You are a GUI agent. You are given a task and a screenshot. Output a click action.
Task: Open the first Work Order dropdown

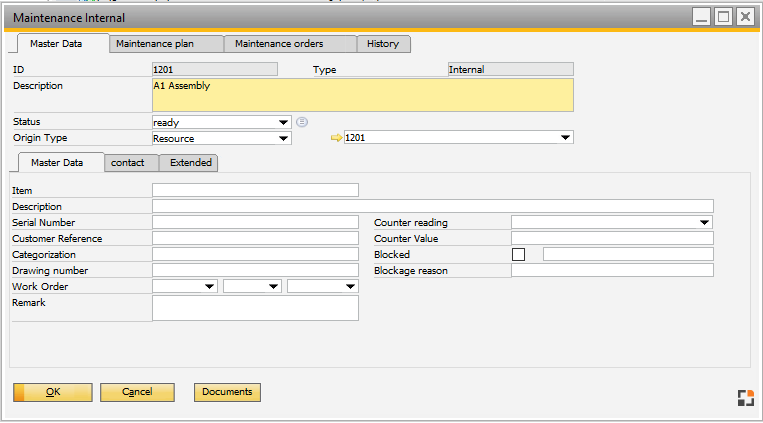point(209,287)
